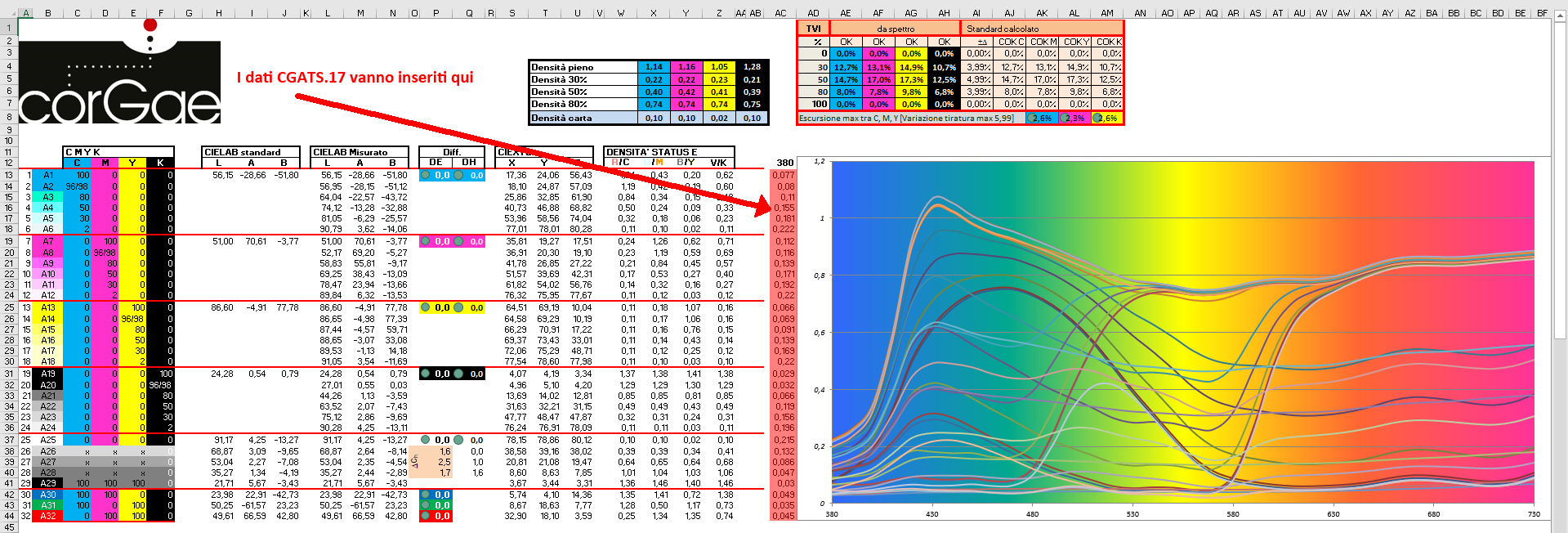Select column header AD
1568x533 pixels.
813,13
